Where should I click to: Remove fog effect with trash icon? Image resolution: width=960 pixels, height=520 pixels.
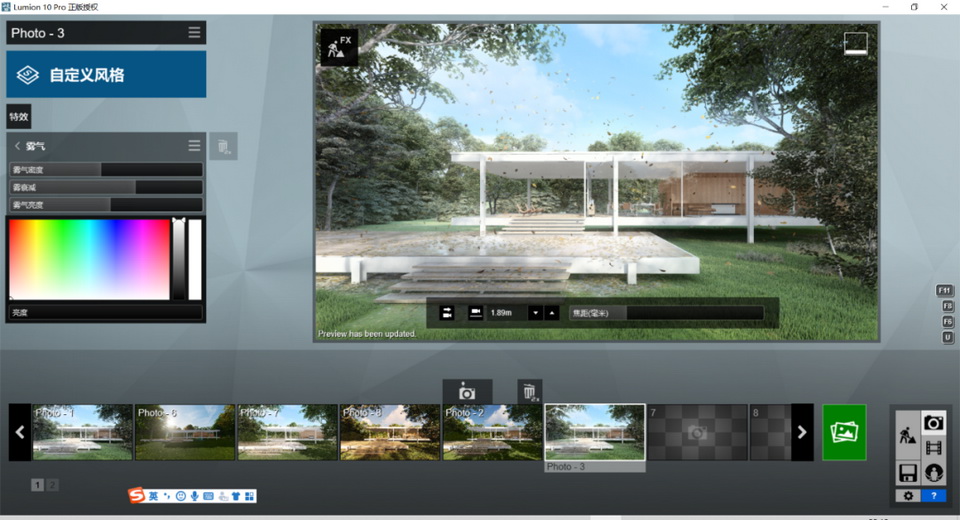pos(223,147)
